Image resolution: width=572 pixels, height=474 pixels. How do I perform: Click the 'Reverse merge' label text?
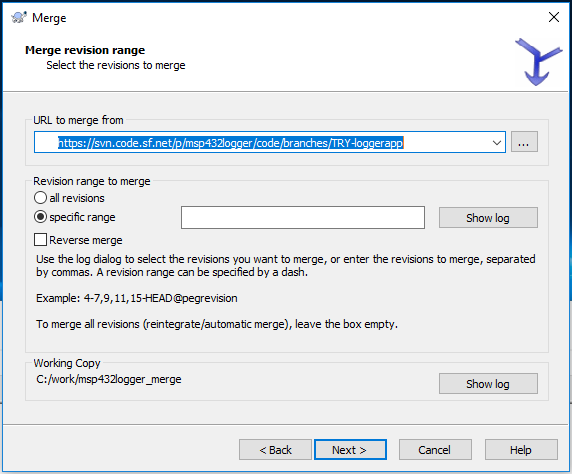tap(86, 240)
